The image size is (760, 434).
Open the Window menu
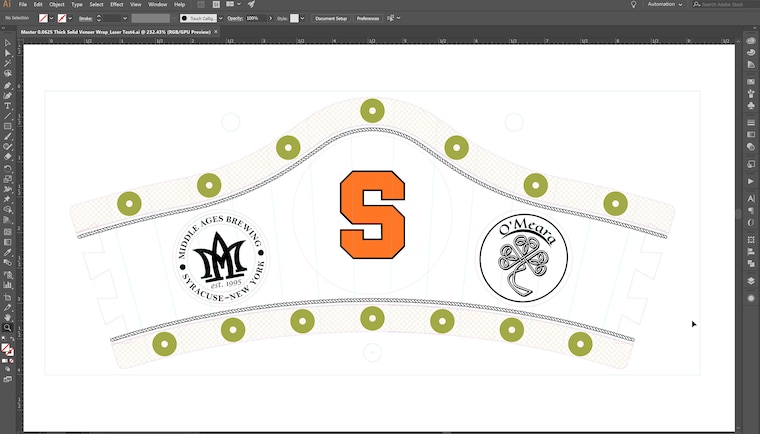tap(157, 4)
